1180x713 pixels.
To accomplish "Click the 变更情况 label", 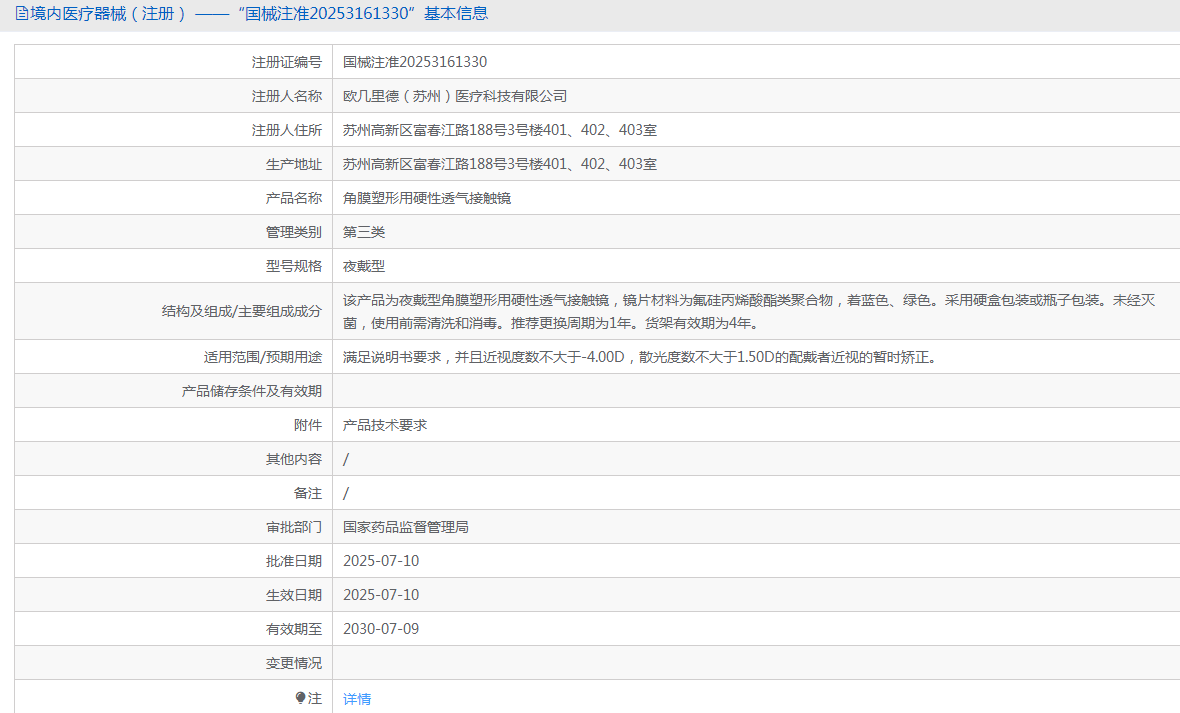I will point(293,663).
